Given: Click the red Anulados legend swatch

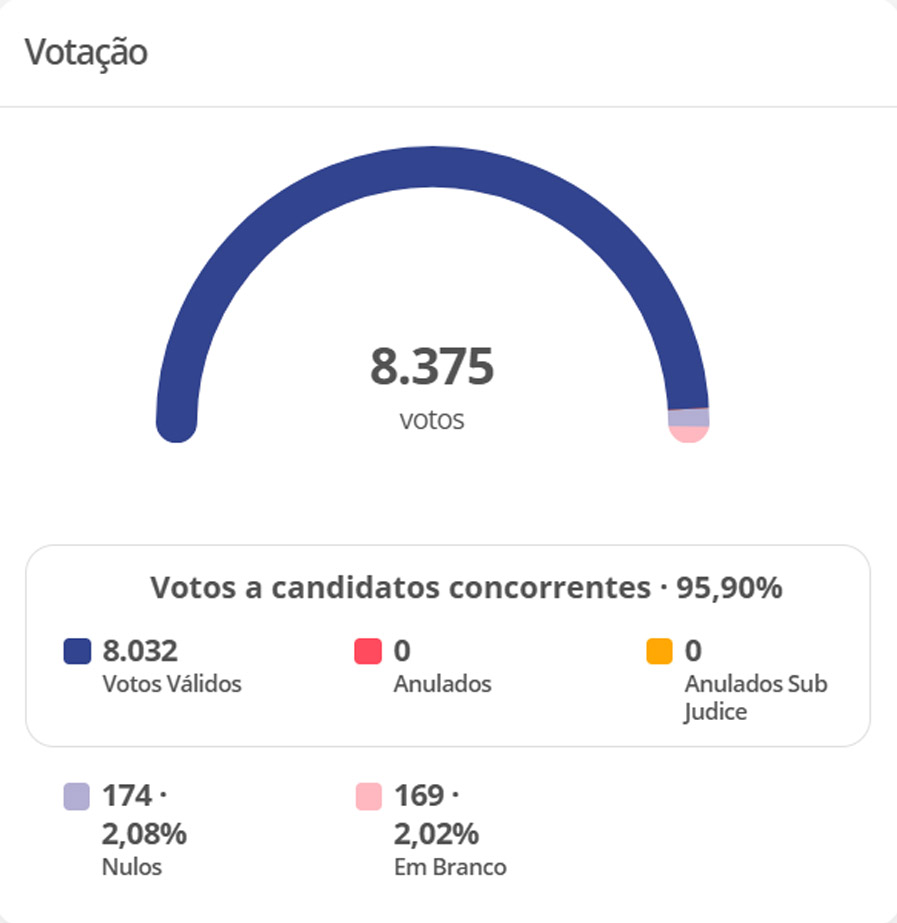Looking at the screenshot, I should point(368,652).
